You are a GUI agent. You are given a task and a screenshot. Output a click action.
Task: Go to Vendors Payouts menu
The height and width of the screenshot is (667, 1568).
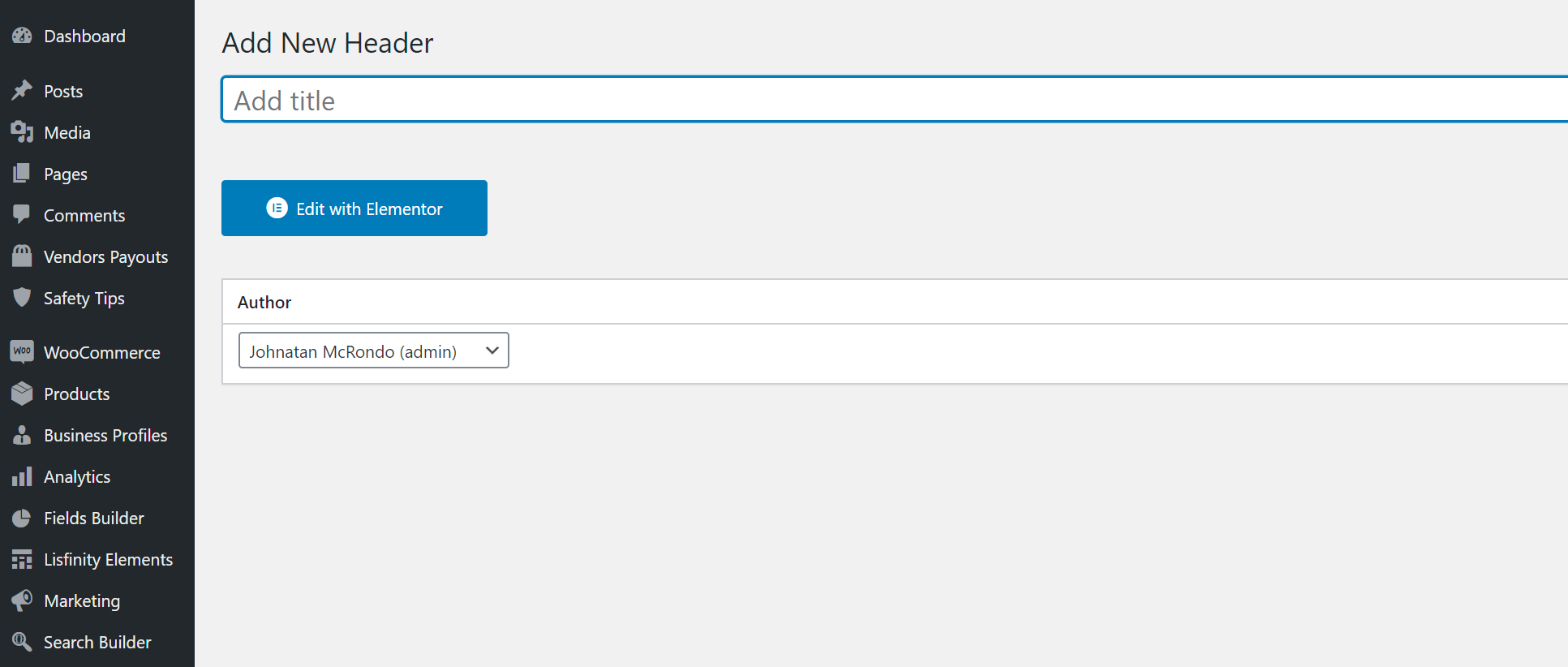point(105,257)
